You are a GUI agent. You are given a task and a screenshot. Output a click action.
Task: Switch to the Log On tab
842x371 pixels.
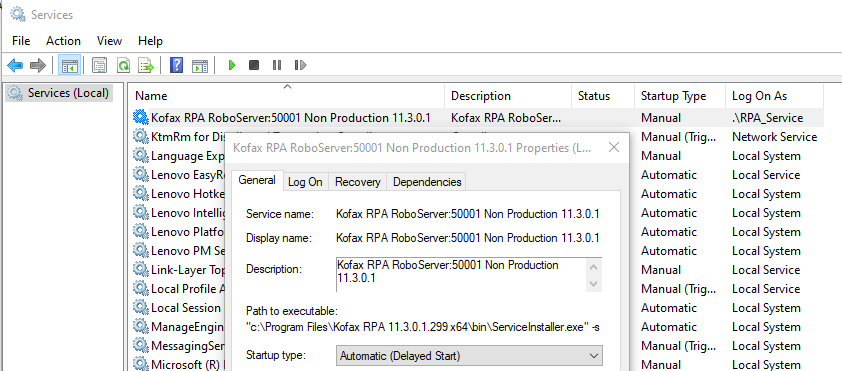pos(305,182)
